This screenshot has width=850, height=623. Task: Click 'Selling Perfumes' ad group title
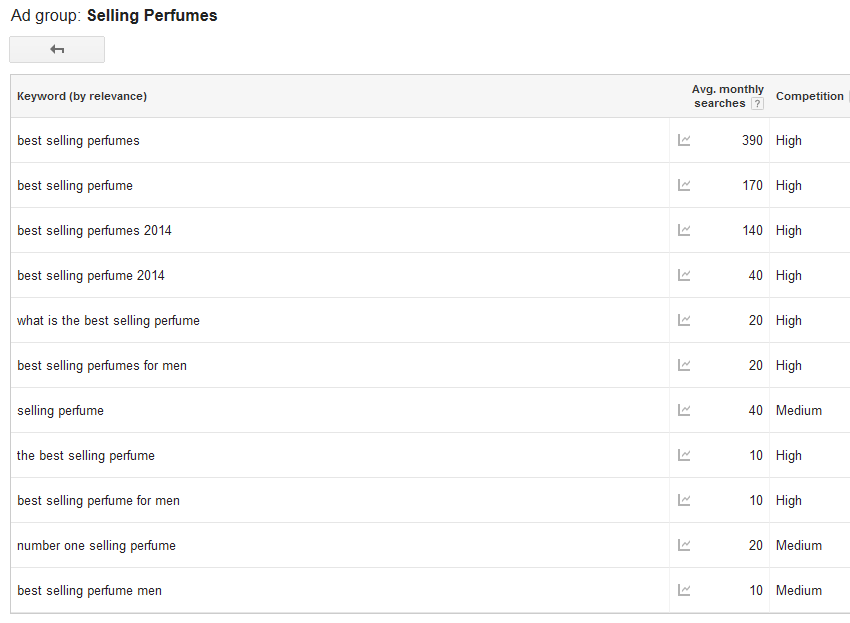pyautogui.click(x=152, y=16)
